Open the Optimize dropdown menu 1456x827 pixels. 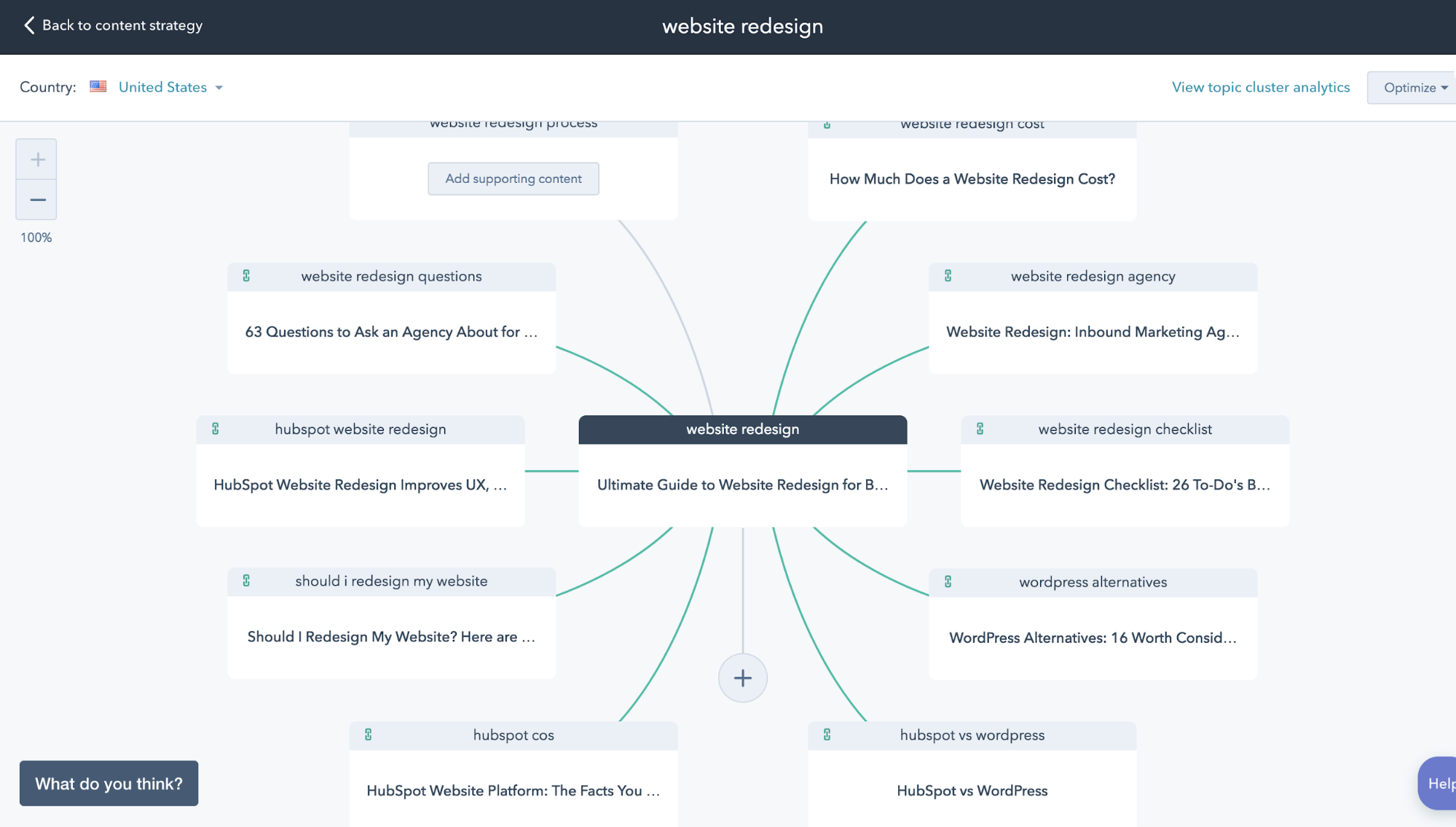tap(1414, 87)
